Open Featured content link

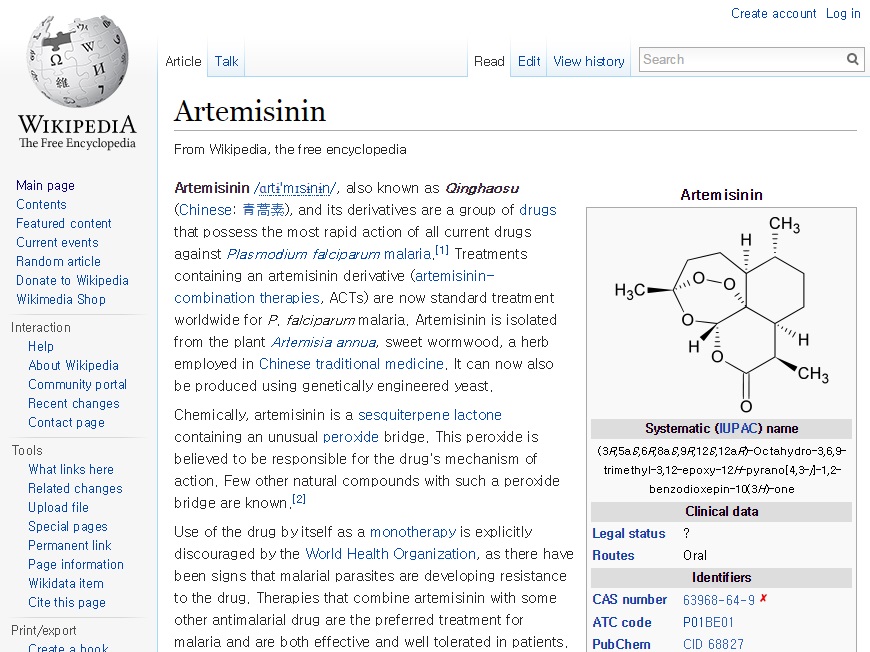(64, 223)
